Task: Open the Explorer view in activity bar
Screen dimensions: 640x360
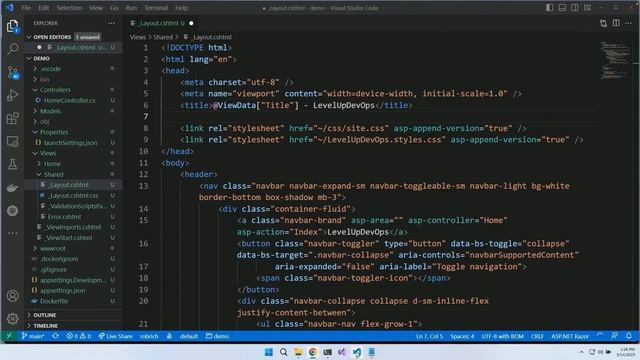Action: [x=13, y=27]
